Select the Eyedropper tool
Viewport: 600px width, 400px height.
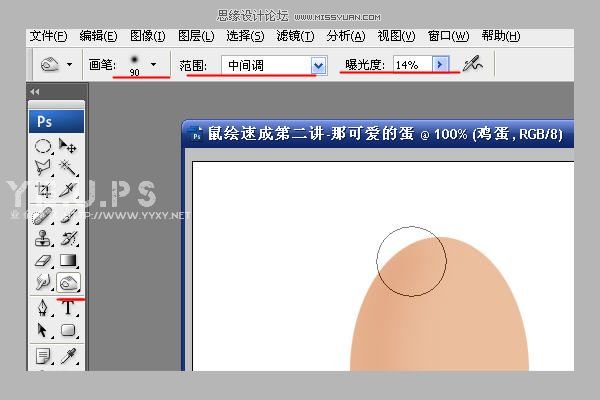tap(68, 356)
